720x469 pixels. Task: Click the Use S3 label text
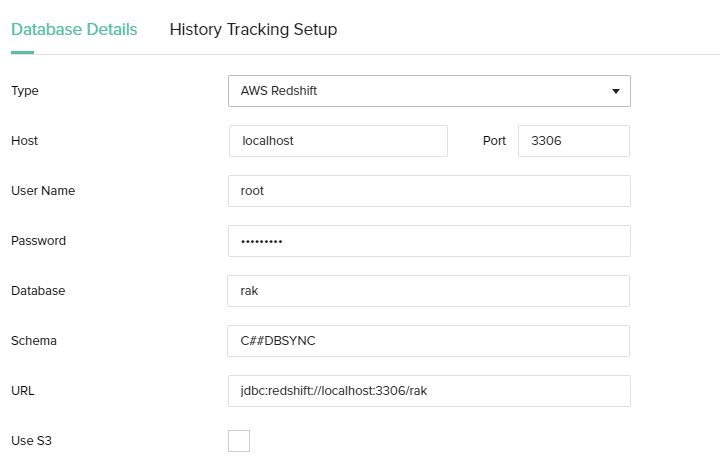(30, 441)
